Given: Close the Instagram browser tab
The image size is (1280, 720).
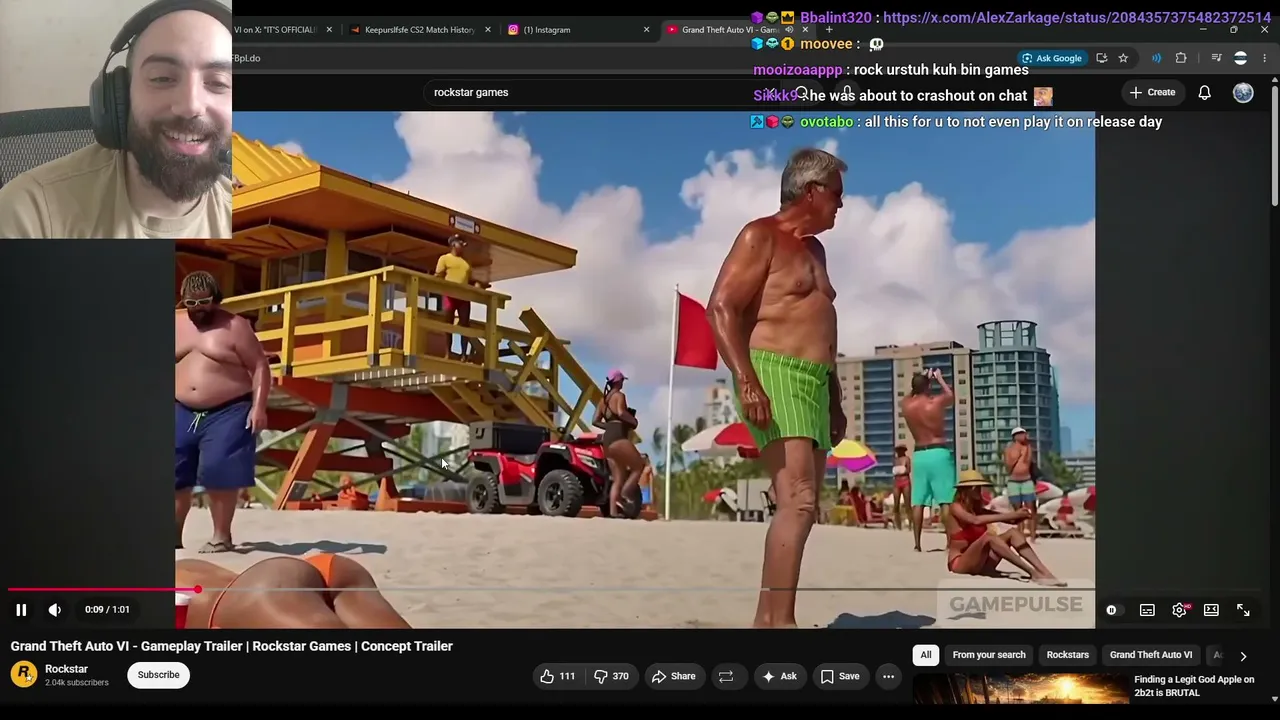Looking at the screenshot, I should [646, 30].
